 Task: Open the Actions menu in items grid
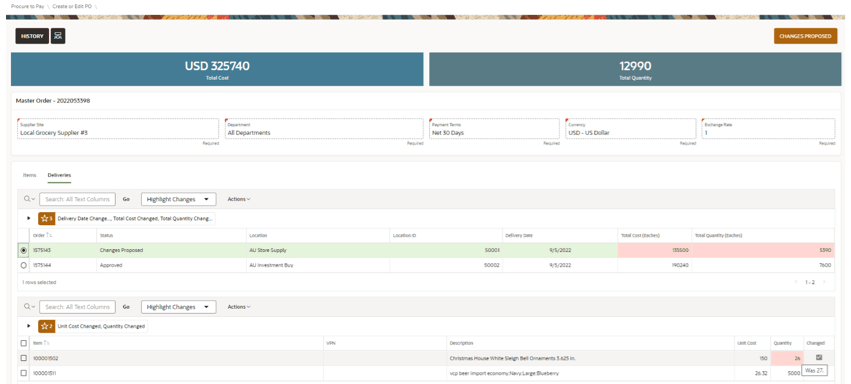pos(239,307)
